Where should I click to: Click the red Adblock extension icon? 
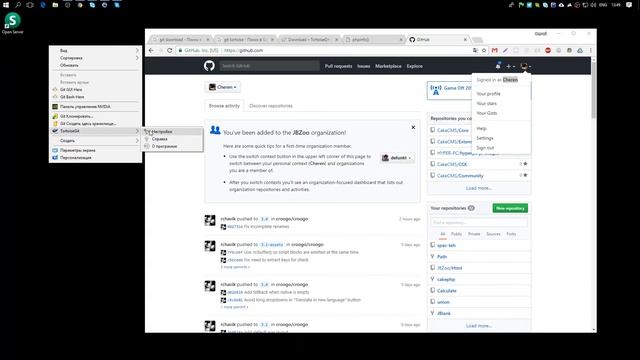tap(548, 50)
